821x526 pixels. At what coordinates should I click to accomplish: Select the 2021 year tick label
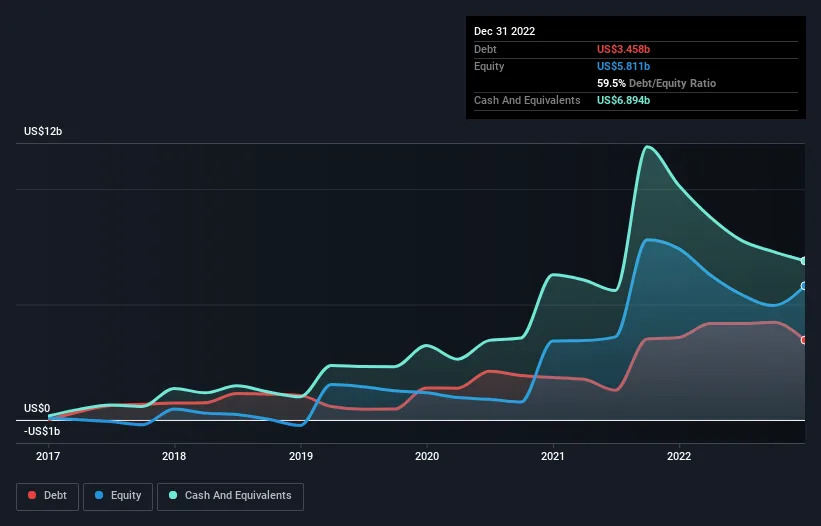click(553, 456)
